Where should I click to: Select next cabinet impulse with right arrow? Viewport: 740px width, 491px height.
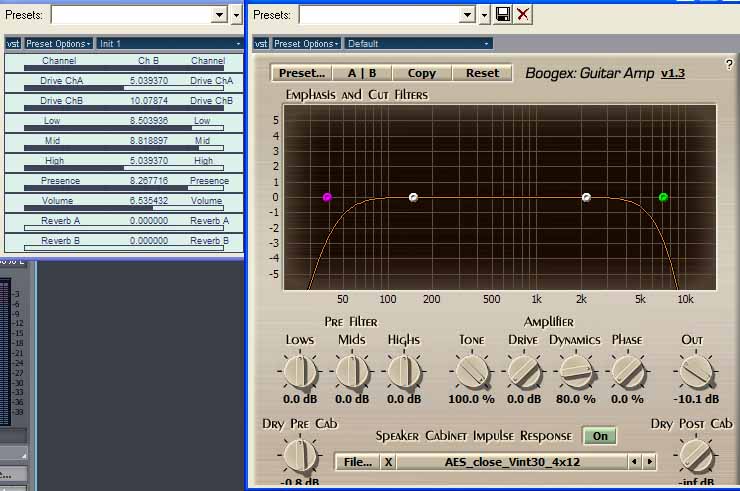(x=650, y=462)
